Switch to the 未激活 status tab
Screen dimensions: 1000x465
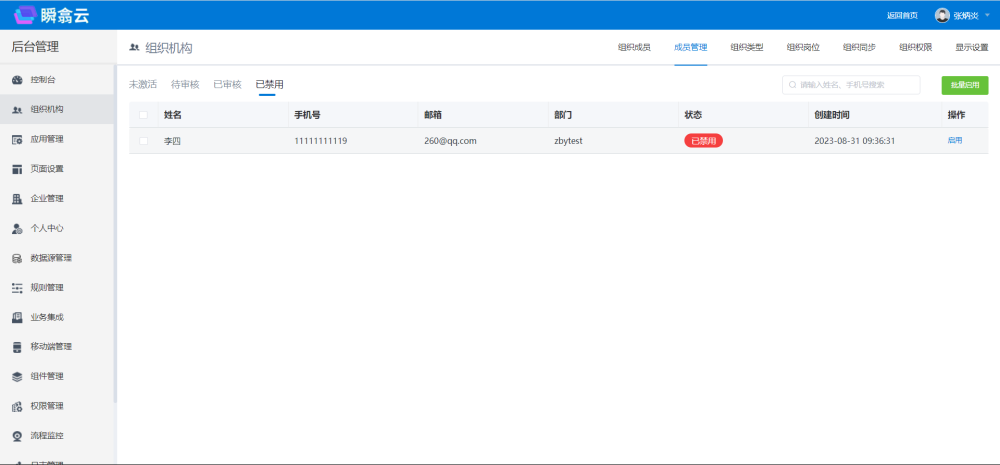[143, 85]
